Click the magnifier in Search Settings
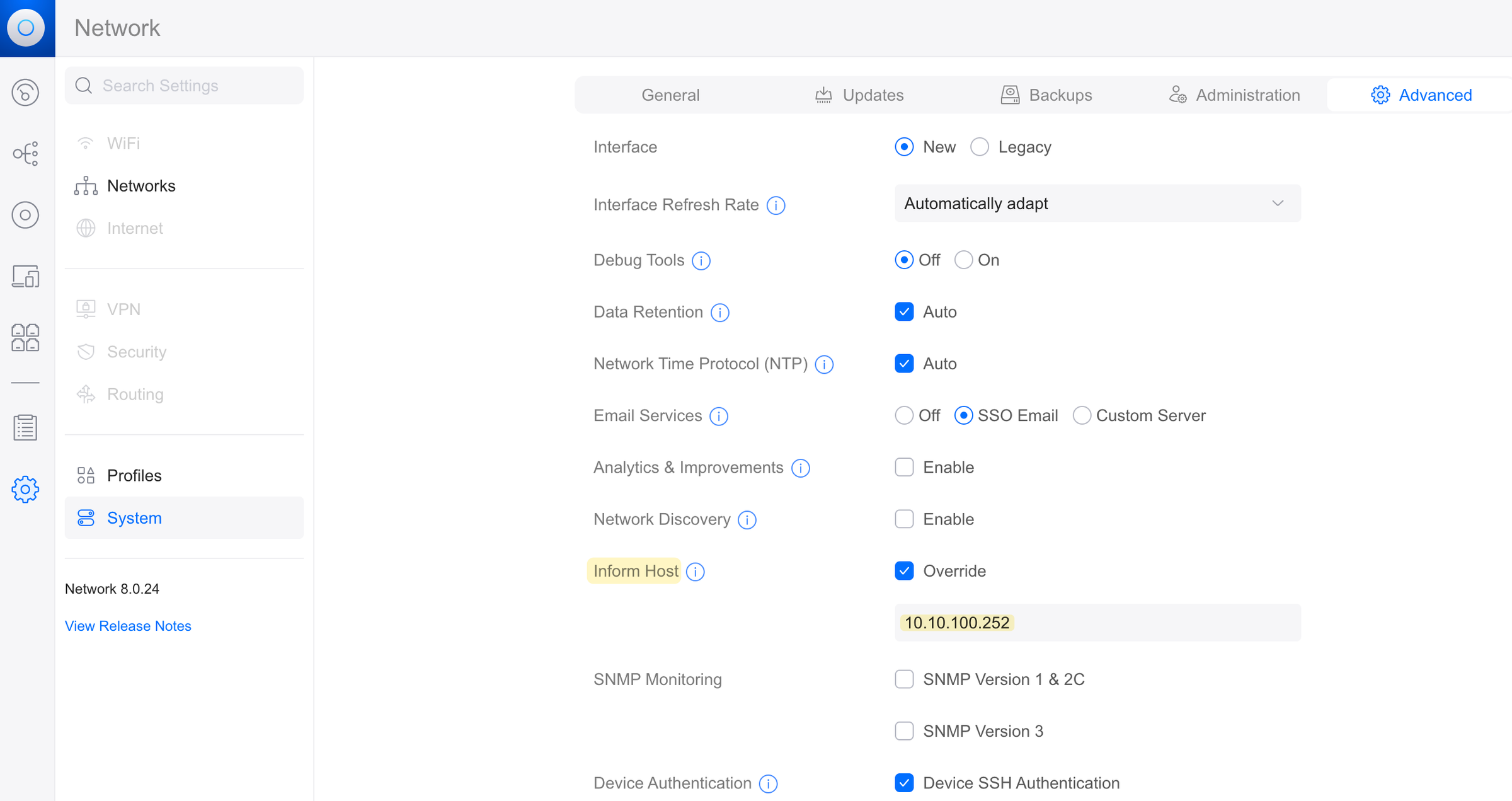The height and width of the screenshot is (801, 1512). (x=84, y=85)
